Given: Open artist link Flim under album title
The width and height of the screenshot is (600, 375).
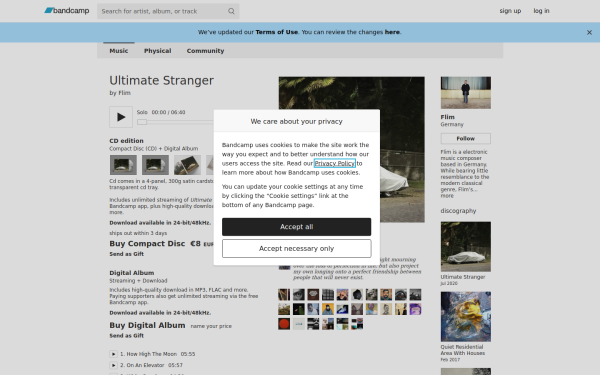Looking at the screenshot, I should click(124, 93).
